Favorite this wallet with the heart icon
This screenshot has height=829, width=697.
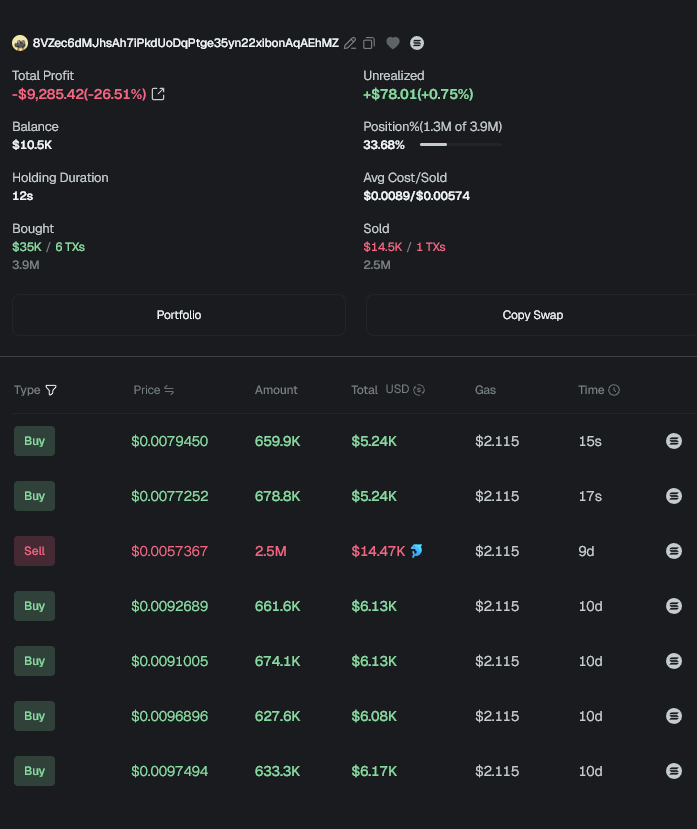coord(393,43)
